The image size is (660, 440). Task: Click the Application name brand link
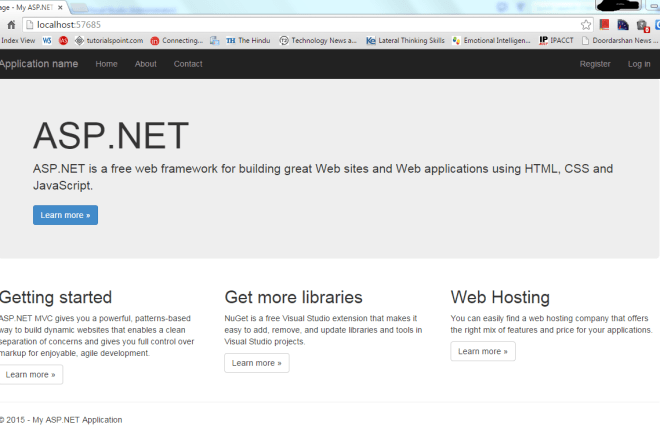point(39,64)
